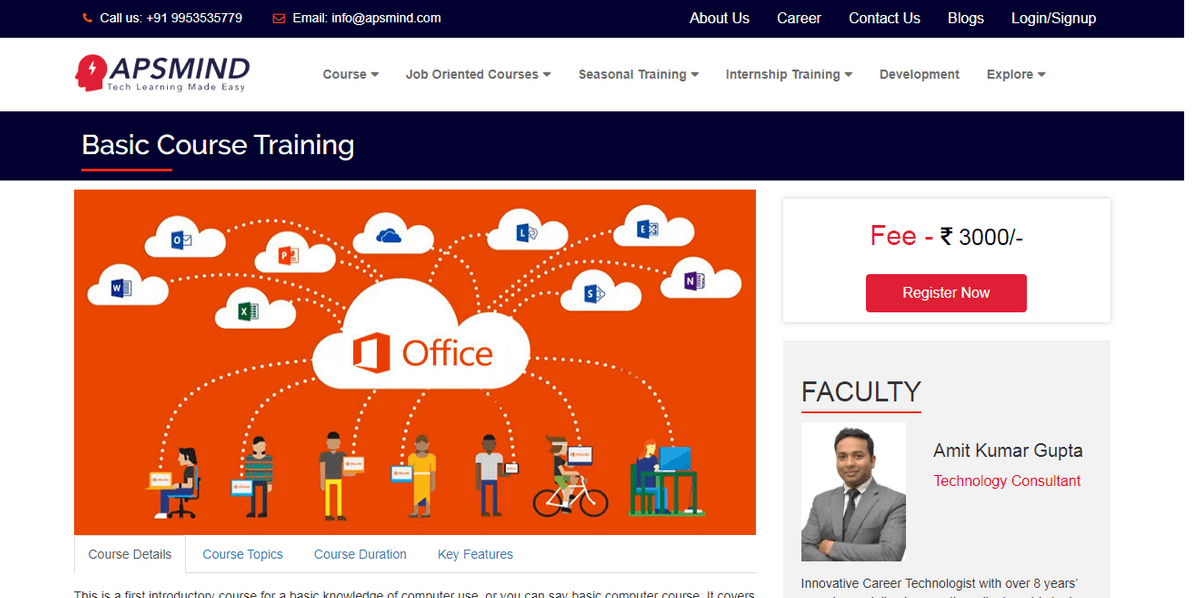This screenshot has width=1200, height=598.
Task: Click the Basic Course Training heading
Action: click(218, 146)
